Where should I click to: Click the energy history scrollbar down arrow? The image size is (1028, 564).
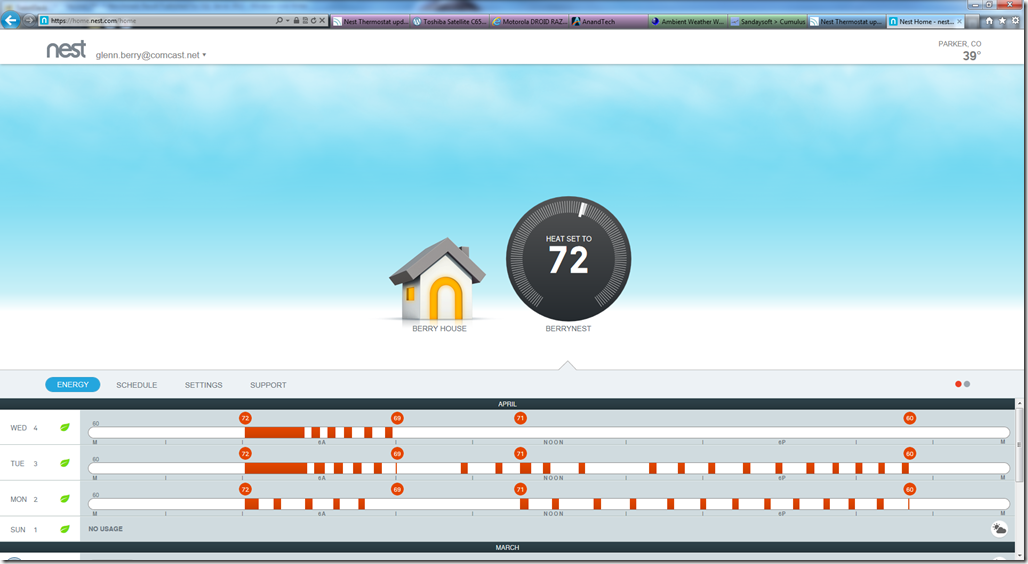tap(1020, 555)
